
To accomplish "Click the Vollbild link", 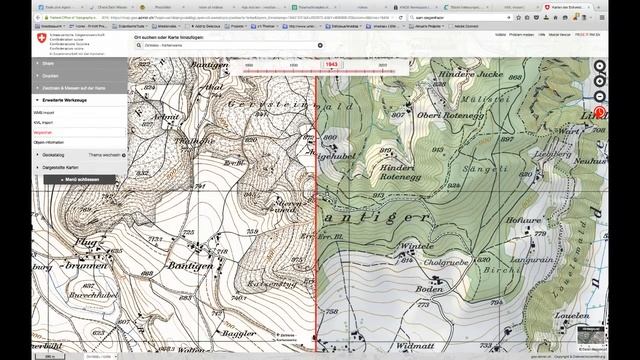I will (500, 35).
